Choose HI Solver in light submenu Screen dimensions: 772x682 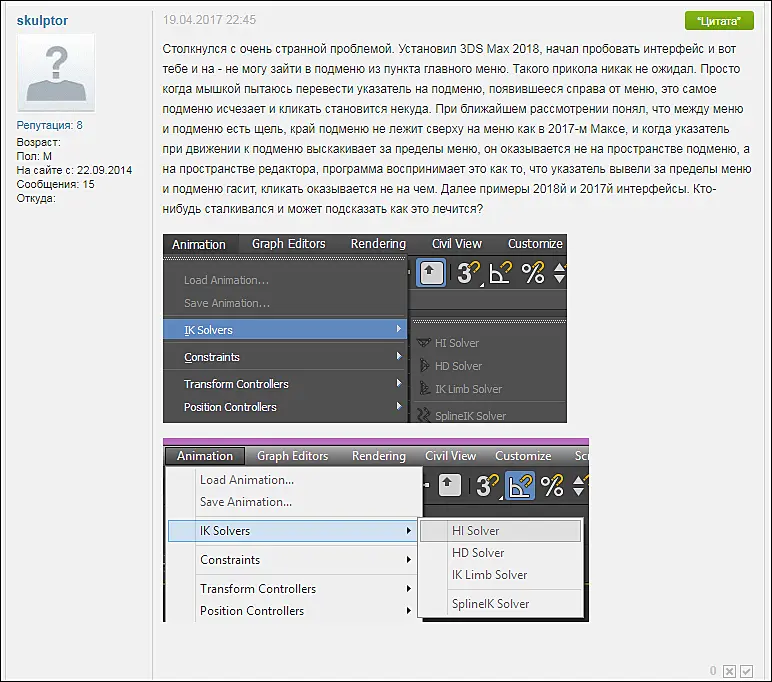tap(500, 531)
